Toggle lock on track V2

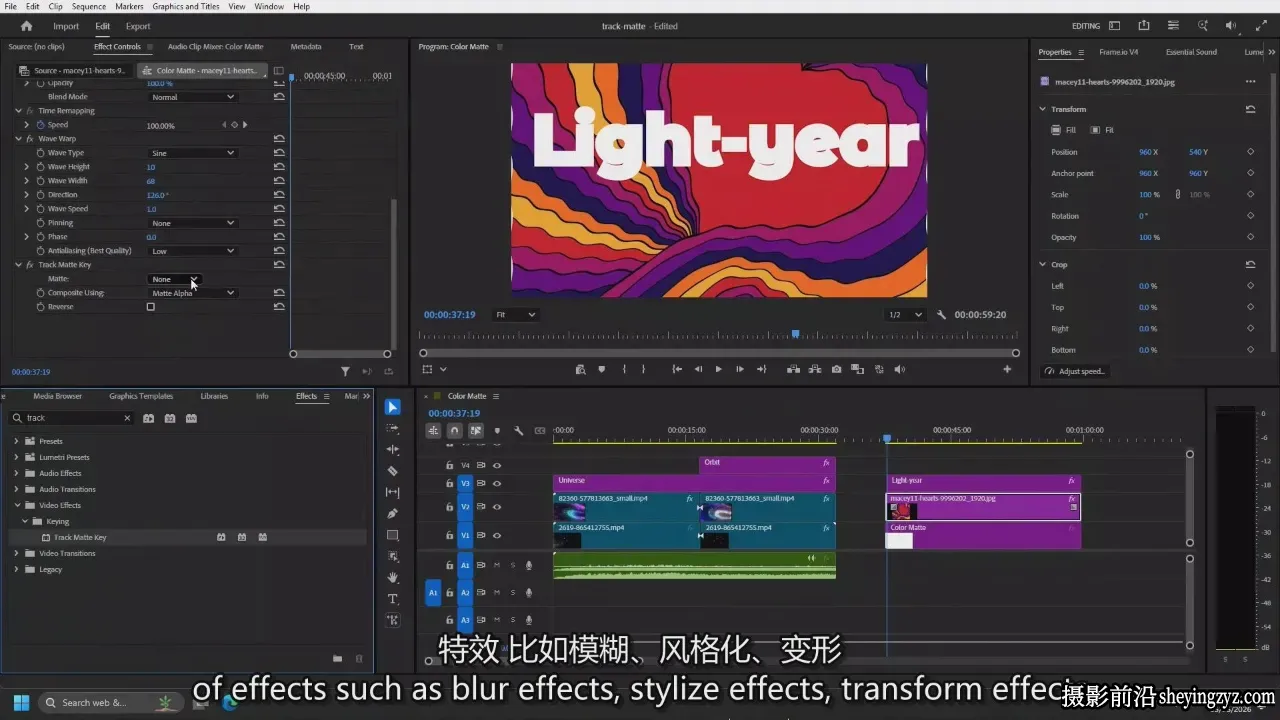[x=450, y=507]
